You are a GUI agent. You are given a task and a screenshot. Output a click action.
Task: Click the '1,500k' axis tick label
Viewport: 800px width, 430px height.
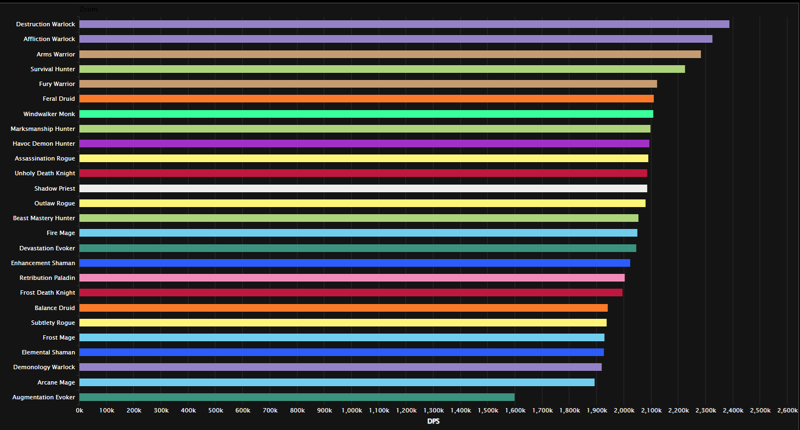point(488,411)
